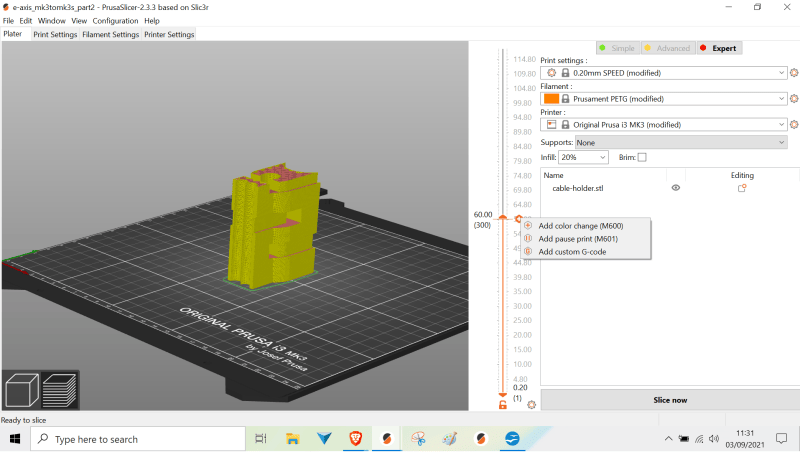
Task: Click upper layer slider thumb at 60.00
Action: click(x=503, y=218)
